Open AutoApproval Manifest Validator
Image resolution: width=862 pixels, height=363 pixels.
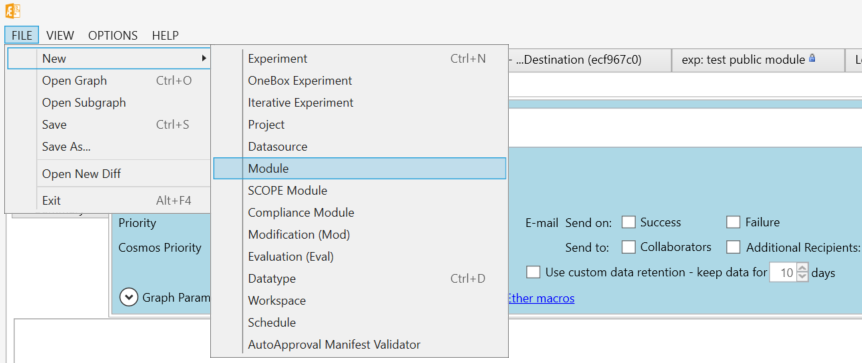coord(360,345)
